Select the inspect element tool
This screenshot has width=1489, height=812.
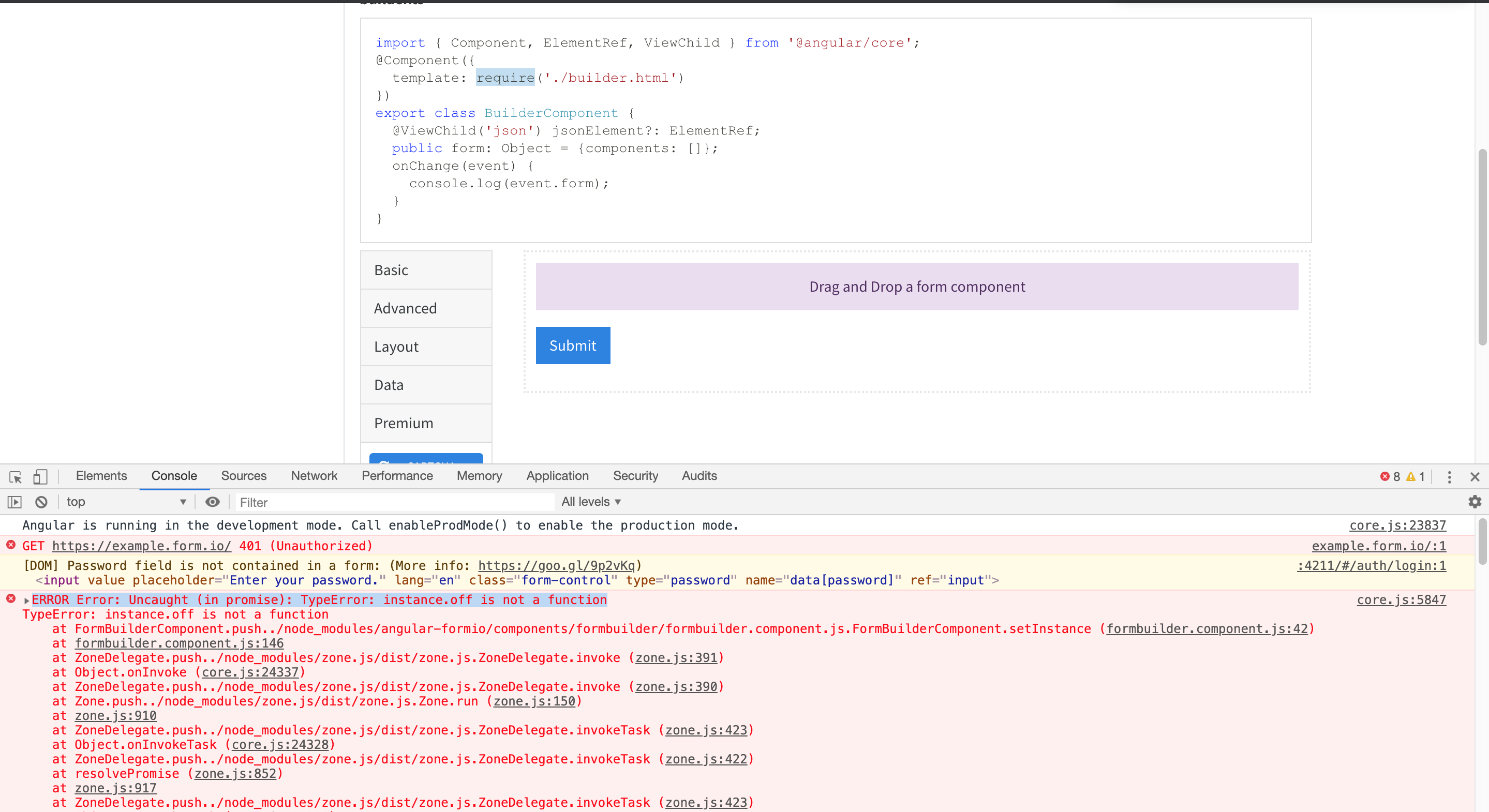coord(14,477)
